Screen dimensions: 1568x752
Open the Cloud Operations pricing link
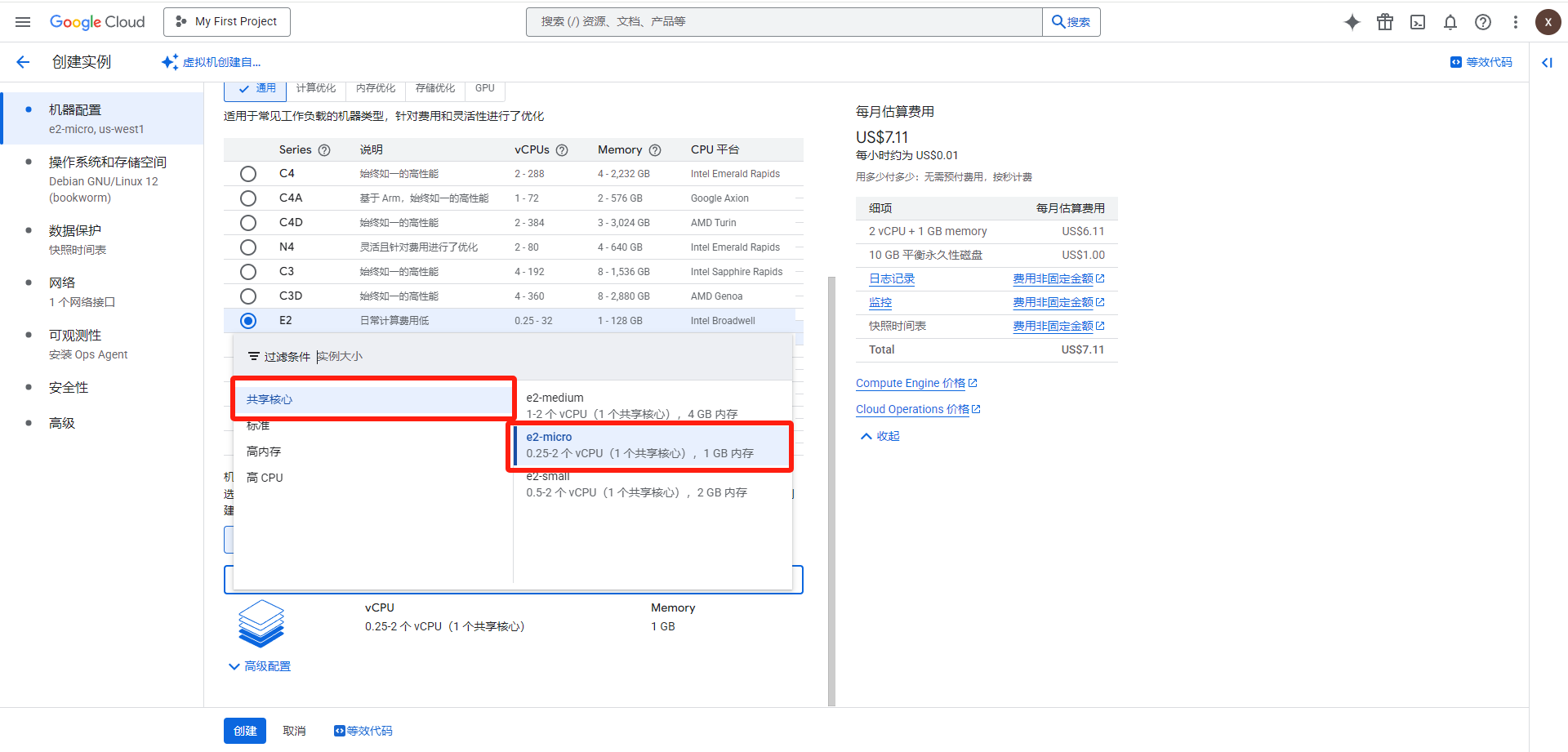click(x=918, y=410)
